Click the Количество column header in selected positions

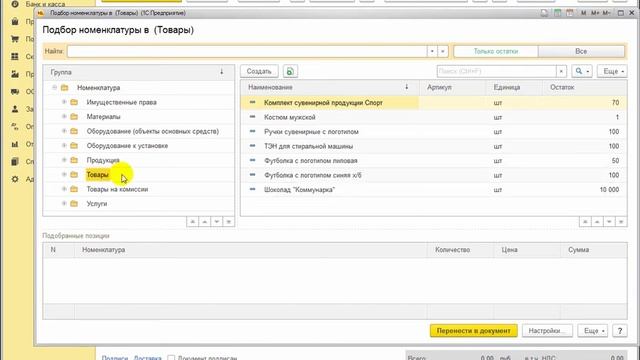(460, 250)
